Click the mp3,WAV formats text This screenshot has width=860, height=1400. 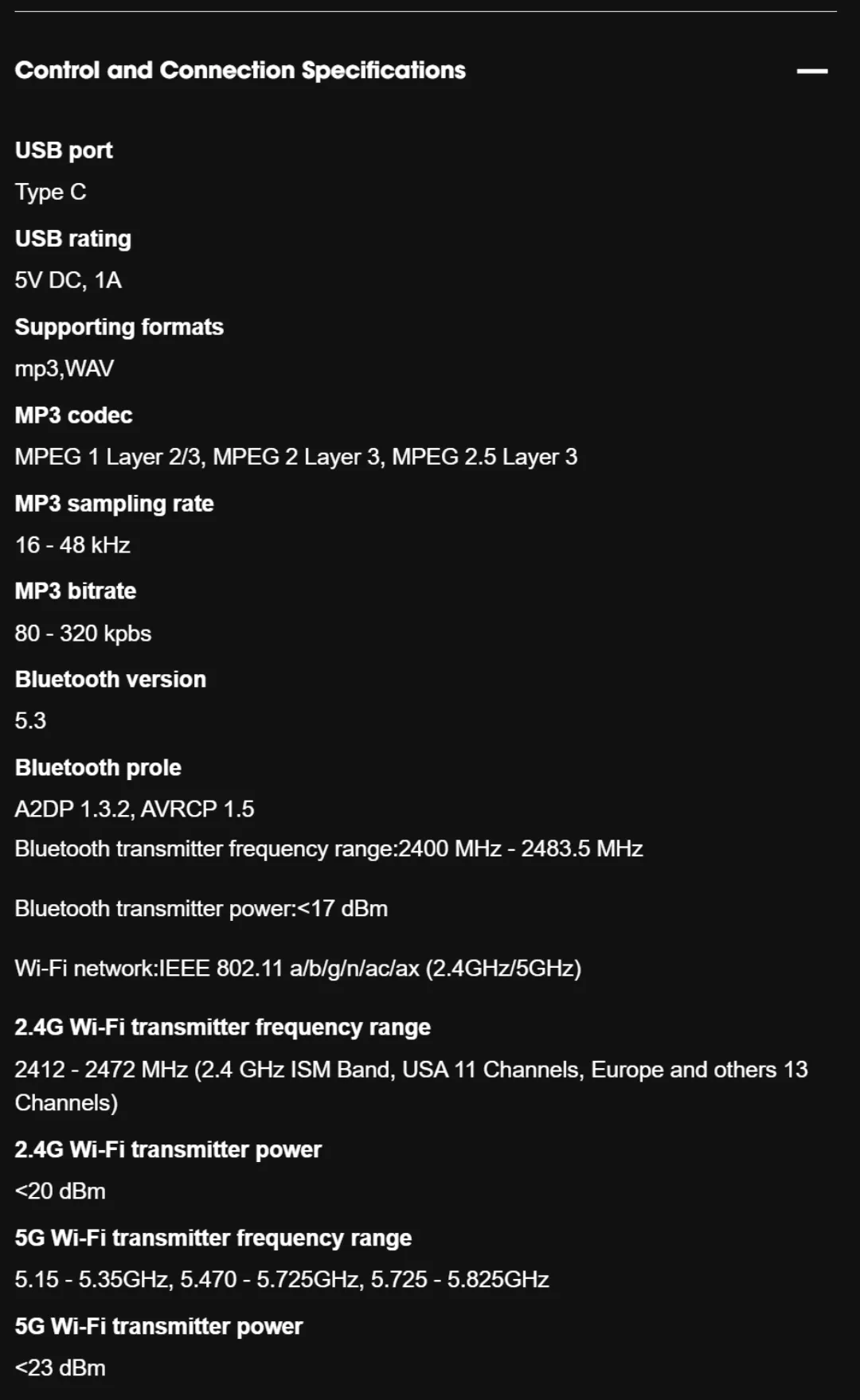(x=64, y=369)
